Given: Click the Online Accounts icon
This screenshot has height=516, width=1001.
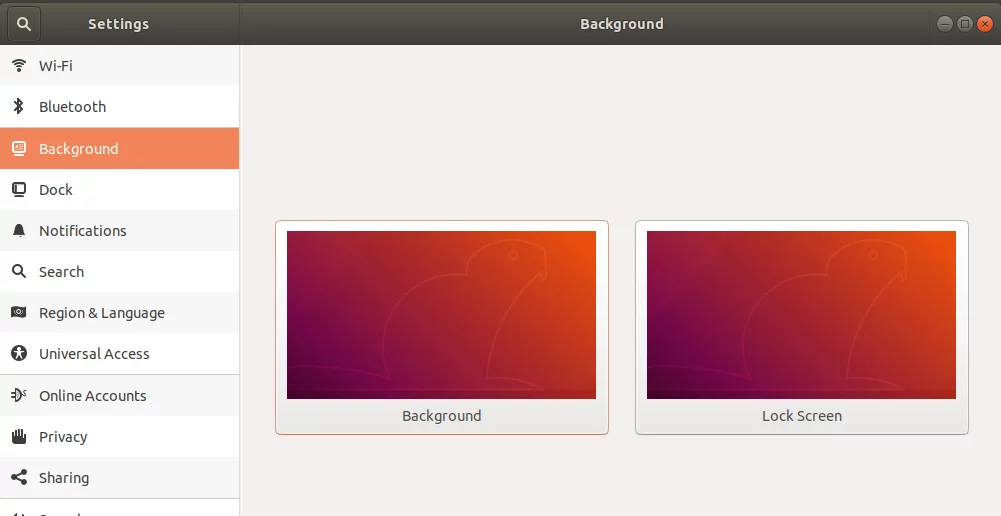Looking at the screenshot, I should pos(19,395).
